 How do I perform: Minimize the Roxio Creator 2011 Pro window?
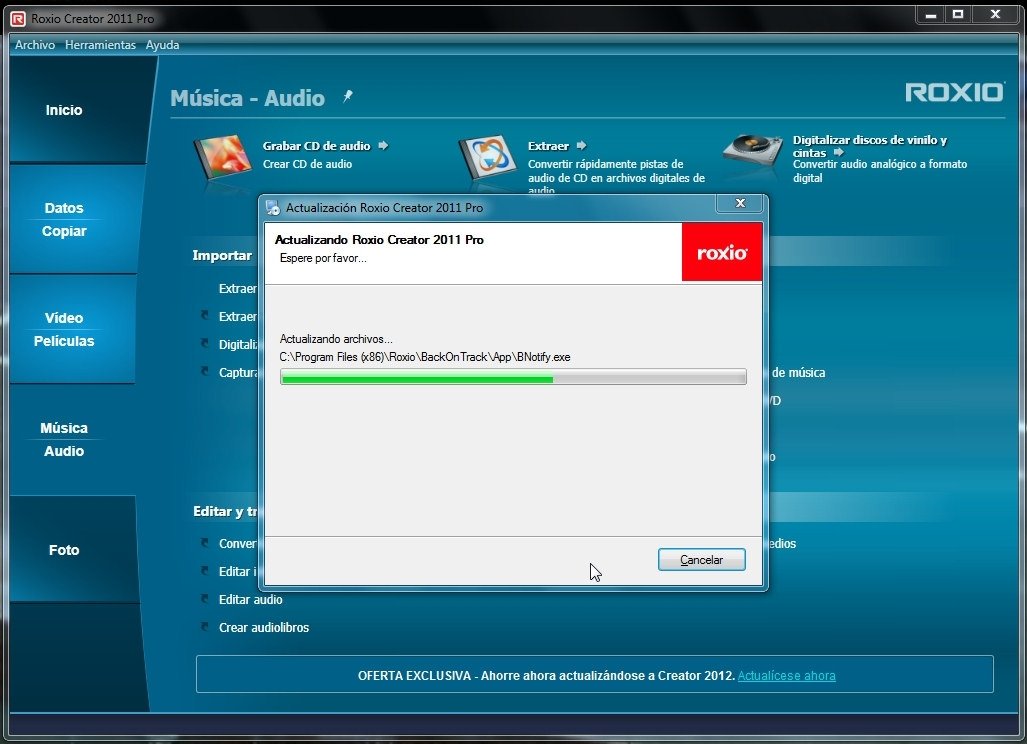(x=931, y=15)
